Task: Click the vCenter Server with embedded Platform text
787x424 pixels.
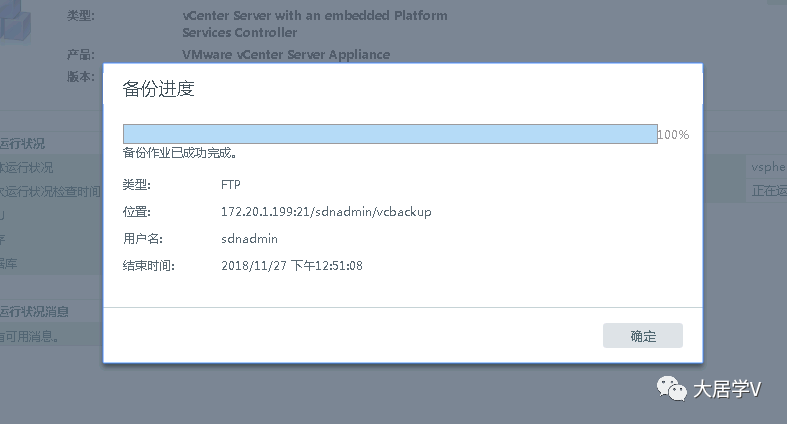Action: point(314,16)
